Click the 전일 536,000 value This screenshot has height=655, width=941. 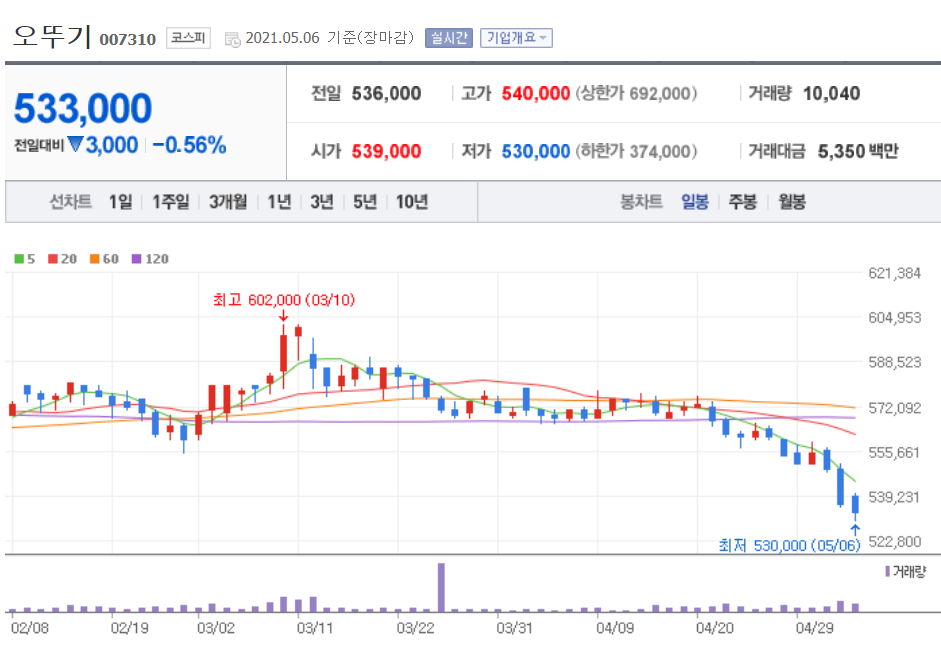coord(386,94)
